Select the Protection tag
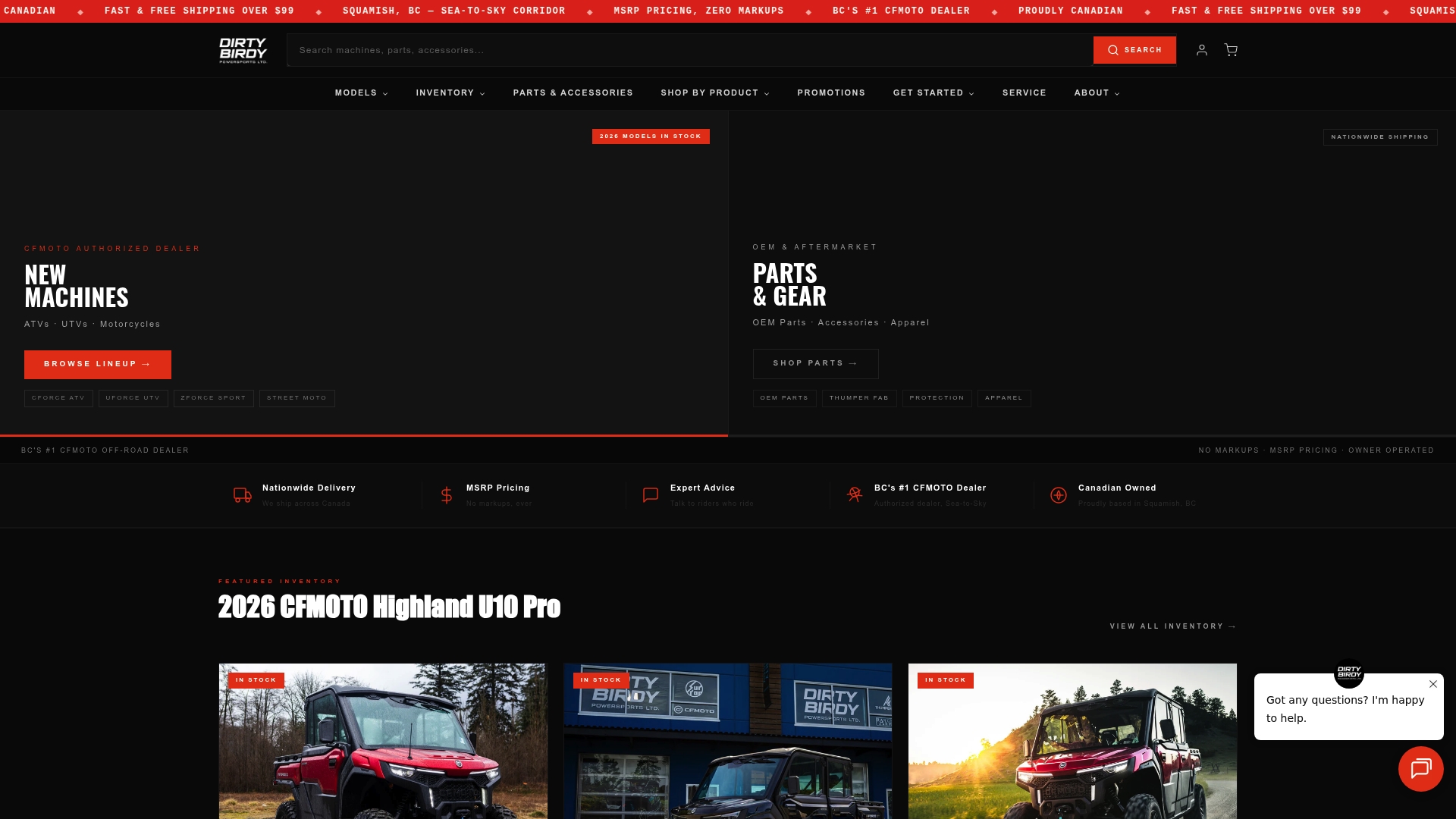1456x819 pixels. tap(937, 398)
